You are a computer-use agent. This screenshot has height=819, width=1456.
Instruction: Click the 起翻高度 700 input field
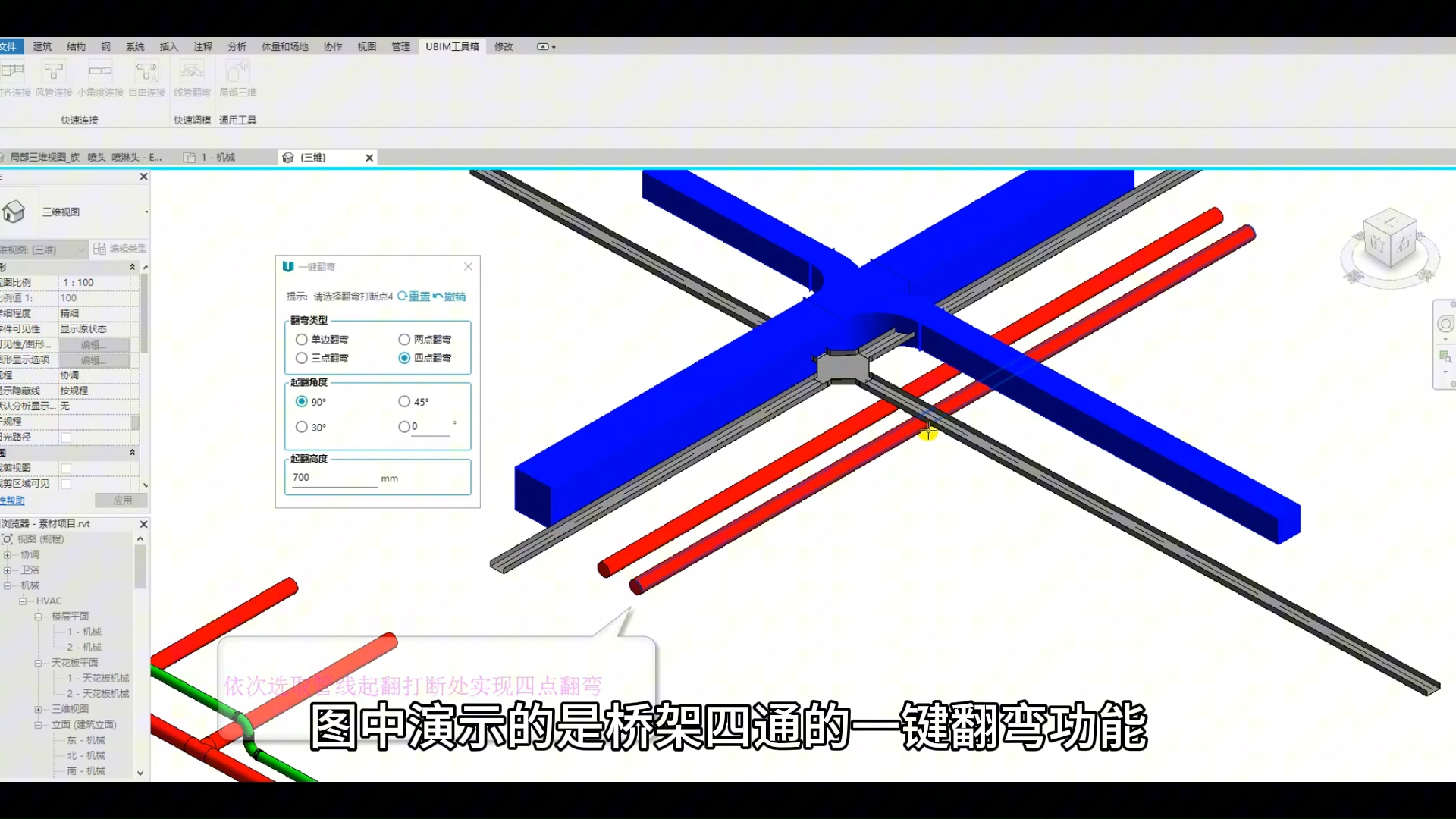point(334,478)
